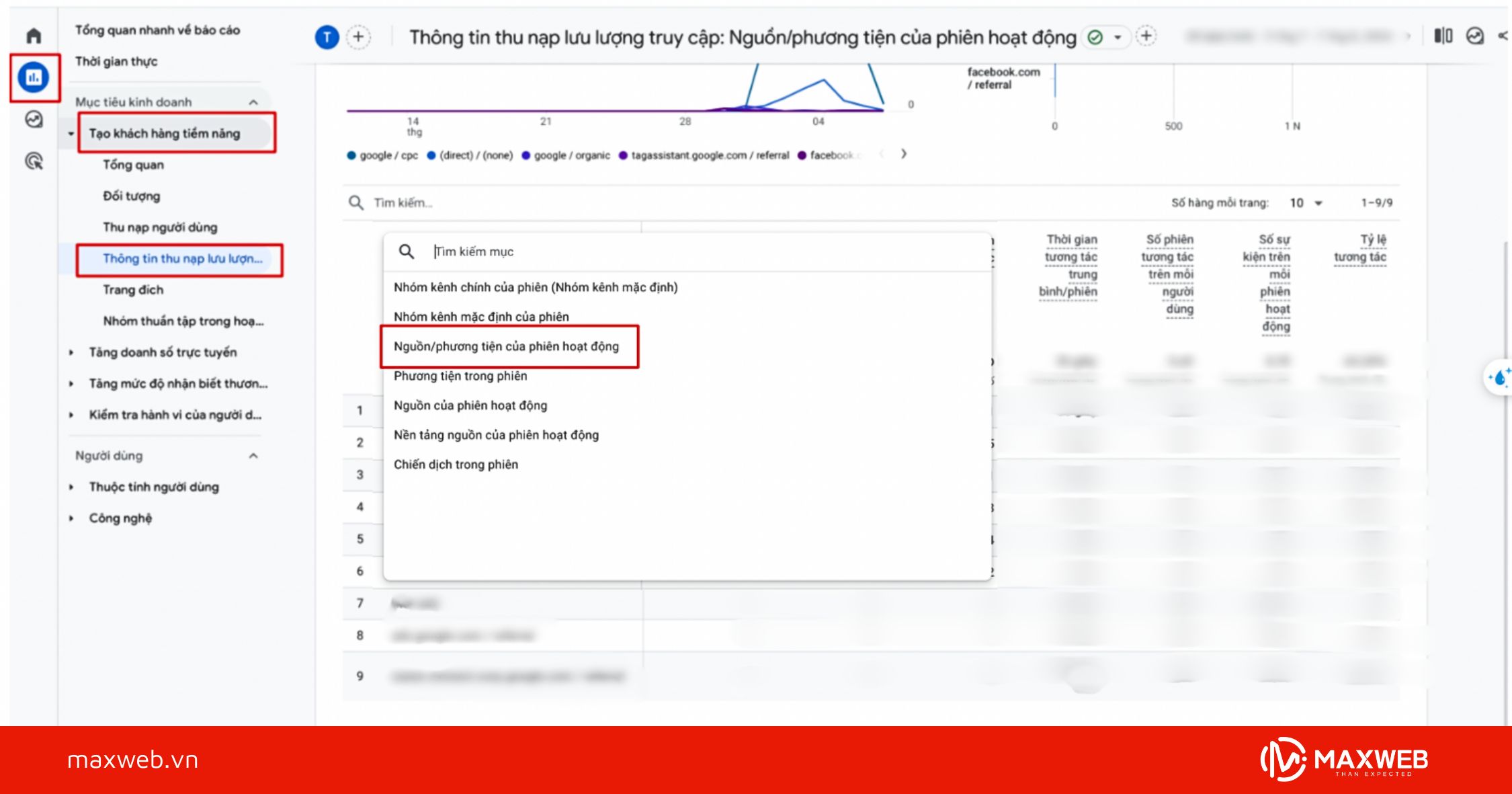Click the plus icon to add comparison
Viewport: 1512px width, 794px height.
coord(359,37)
